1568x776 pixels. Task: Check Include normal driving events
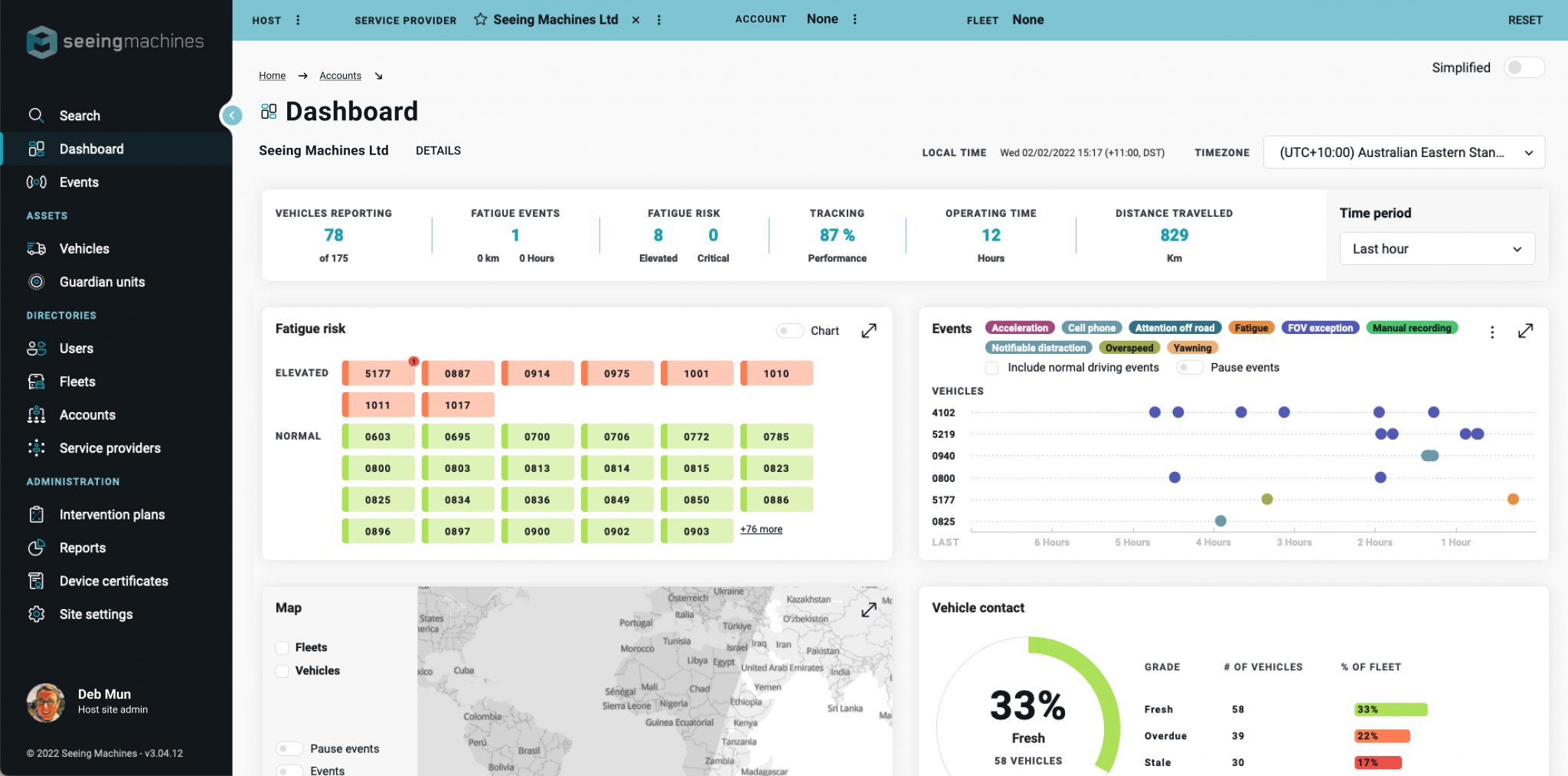pos(991,368)
